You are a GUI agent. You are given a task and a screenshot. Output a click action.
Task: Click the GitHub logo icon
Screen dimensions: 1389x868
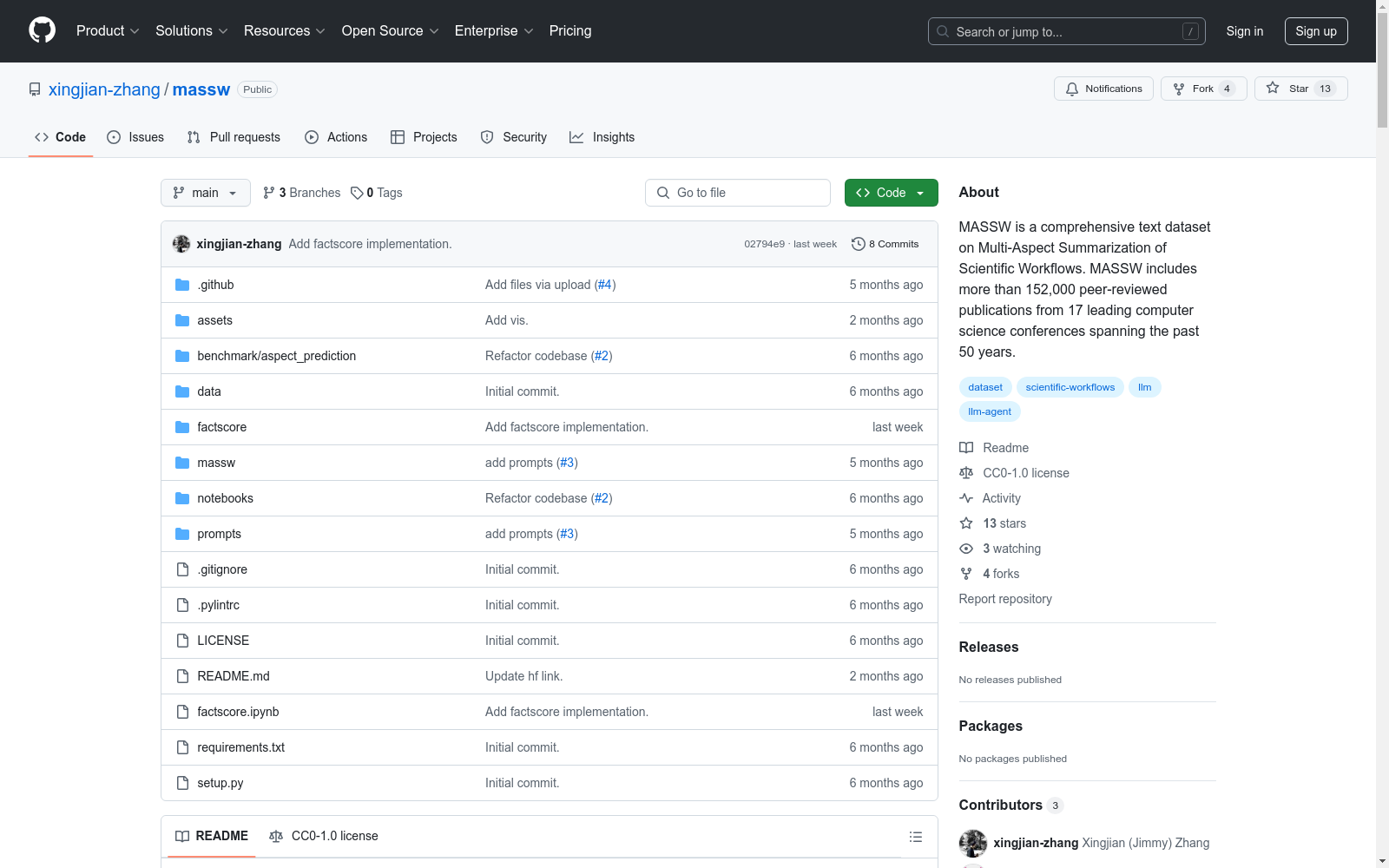(x=42, y=30)
